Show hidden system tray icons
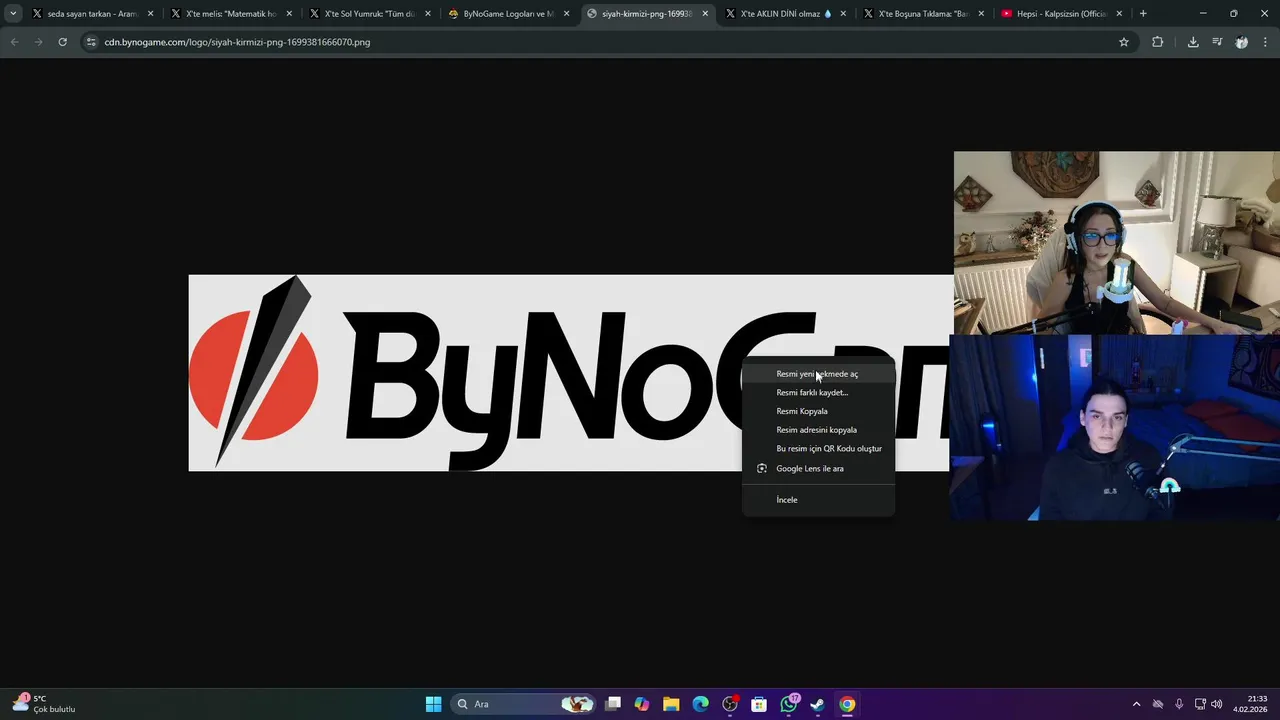Screen dimensions: 1280x720 [x=1136, y=704]
